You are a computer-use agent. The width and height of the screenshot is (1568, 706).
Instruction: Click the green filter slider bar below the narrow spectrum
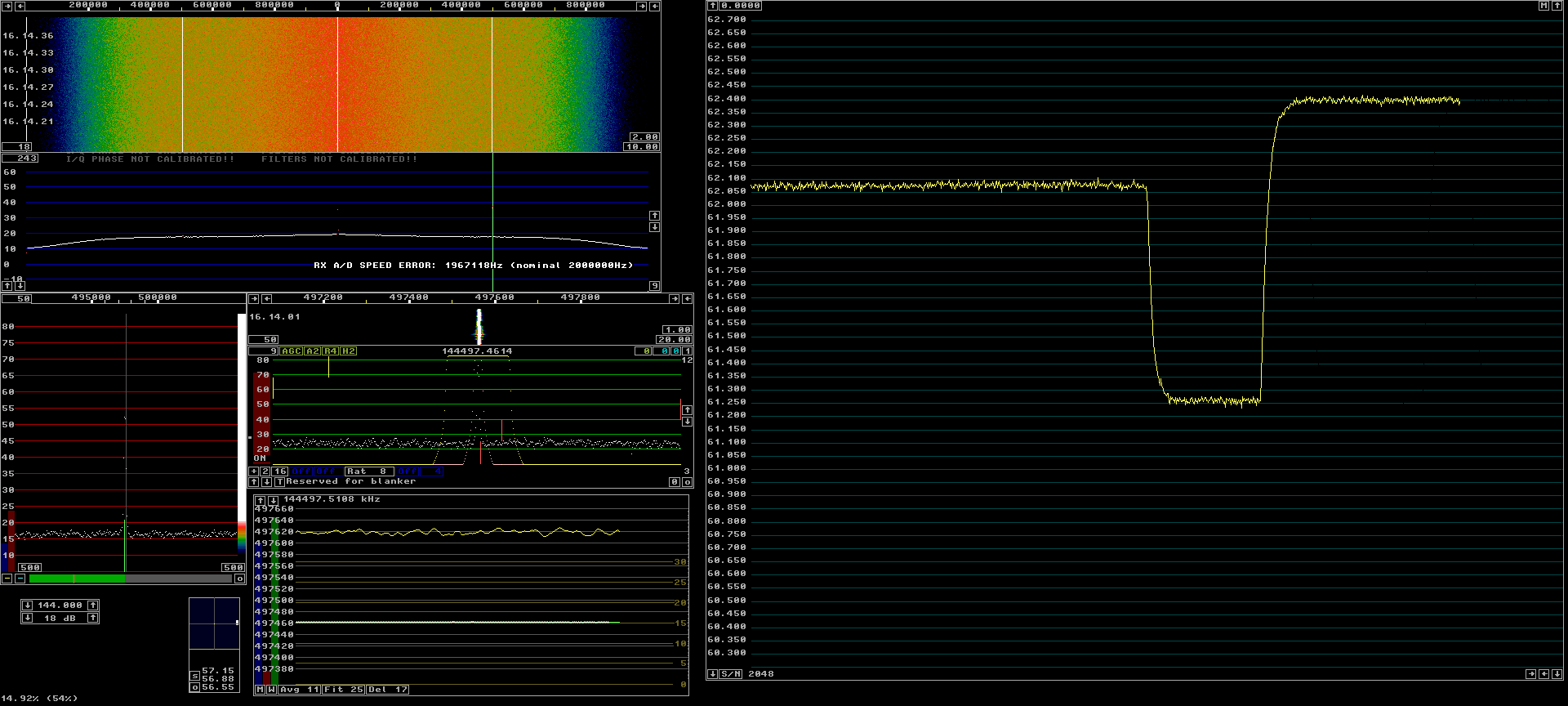click(x=131, y=579)
